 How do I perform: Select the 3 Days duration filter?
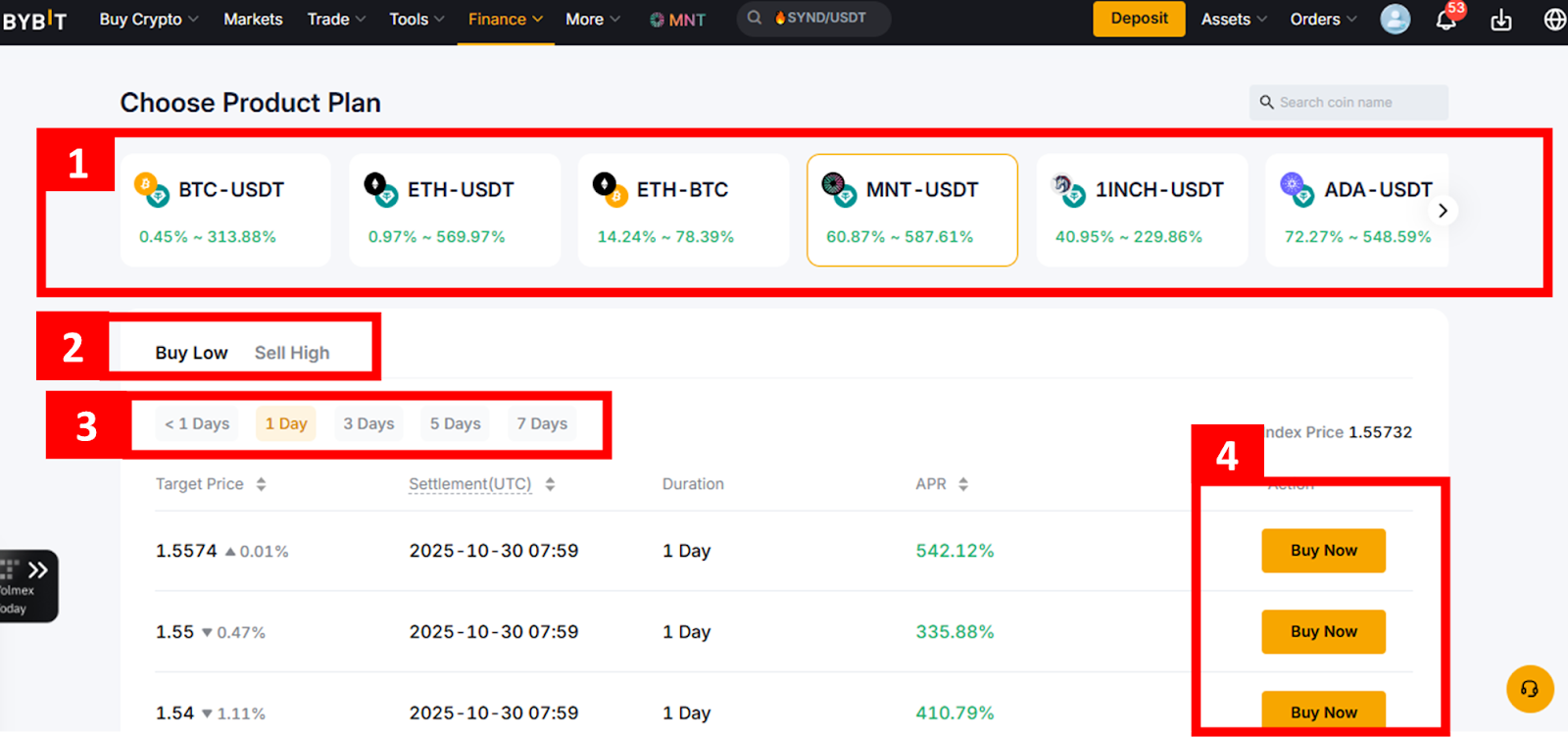coord(368,423)
